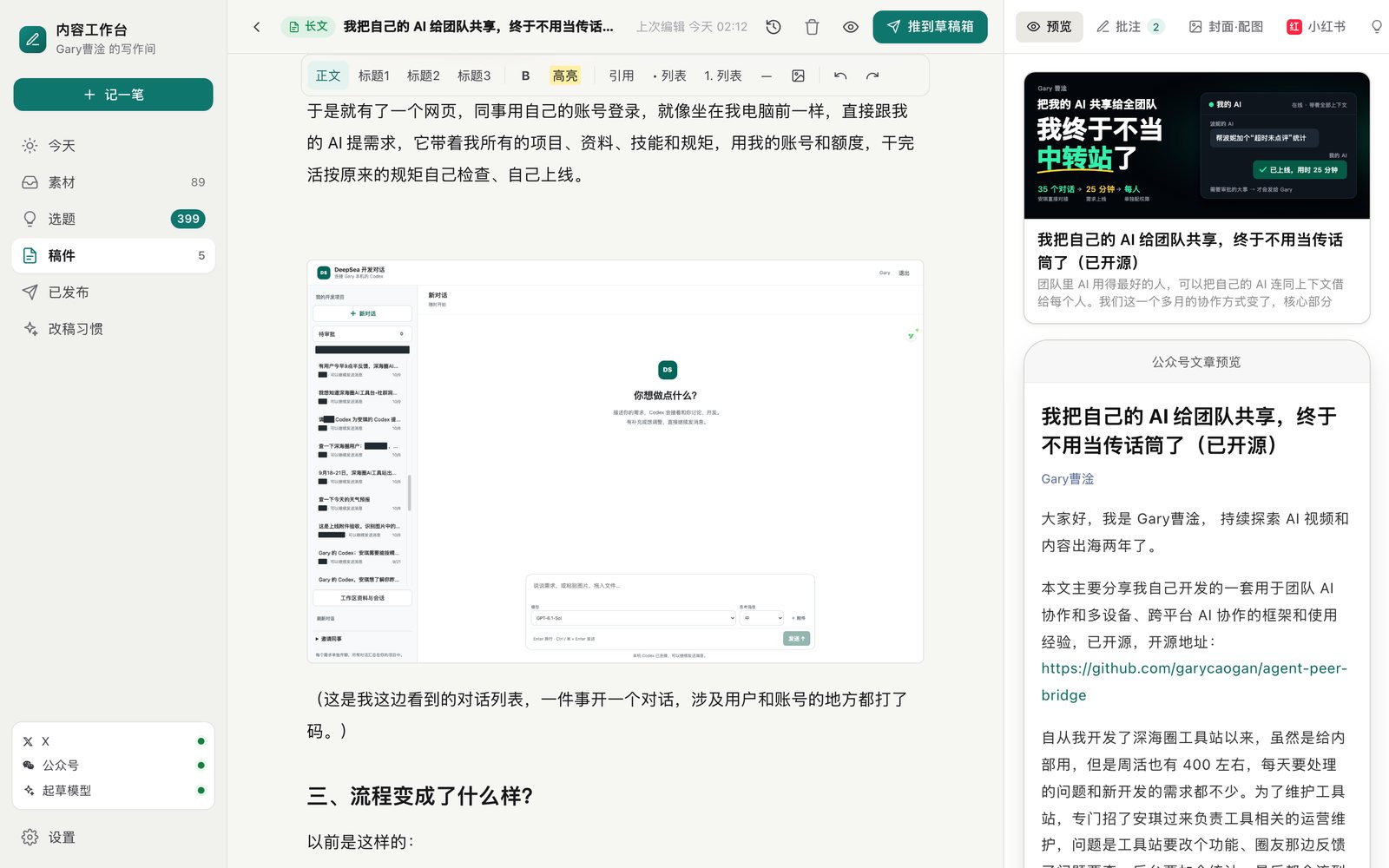Click the article title in the header
1389x868 pixels.
[478, 27]
